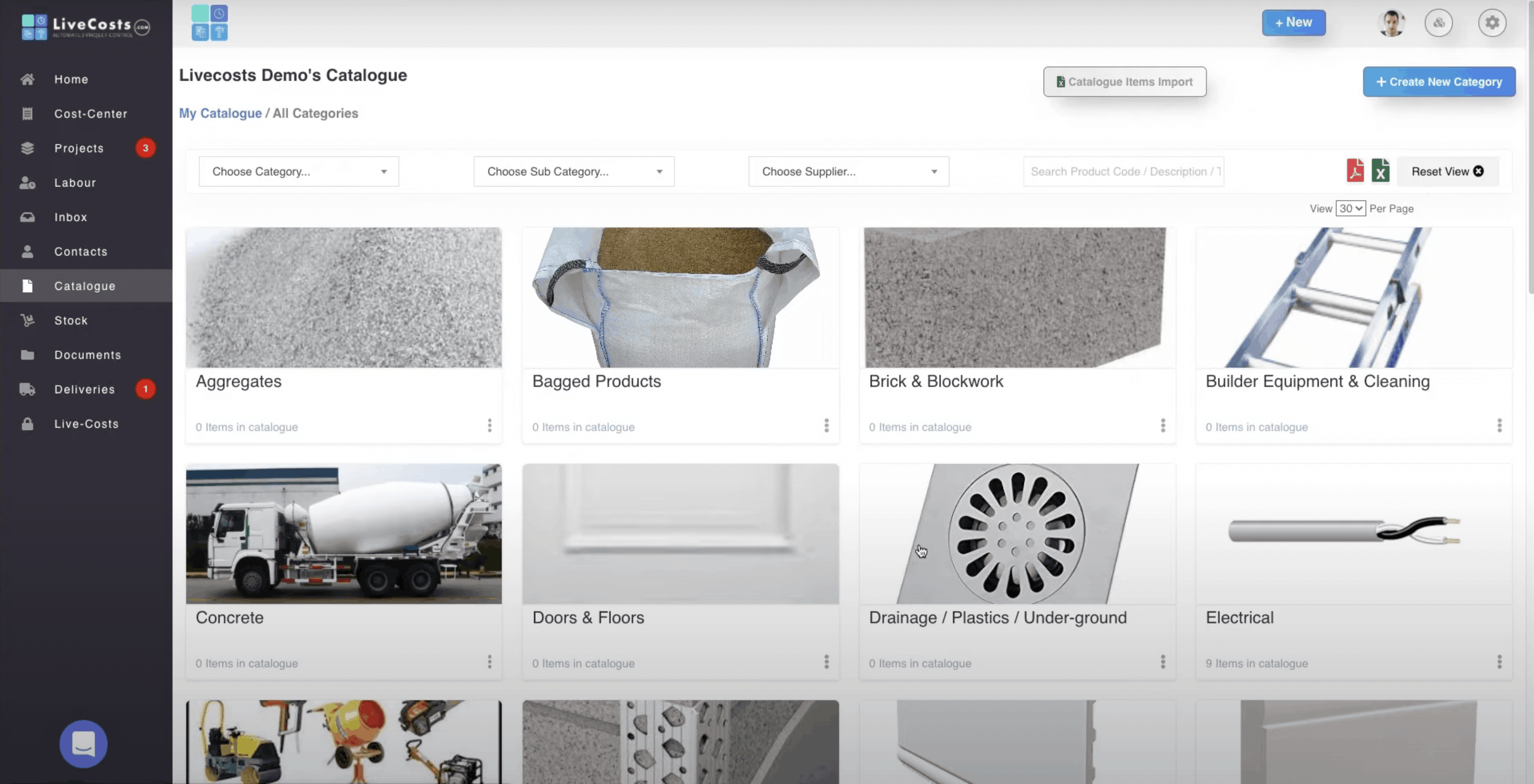Open the Drainage cover thumbnail
Viewport: 1534px width, 784px height.
(1017, 534)
